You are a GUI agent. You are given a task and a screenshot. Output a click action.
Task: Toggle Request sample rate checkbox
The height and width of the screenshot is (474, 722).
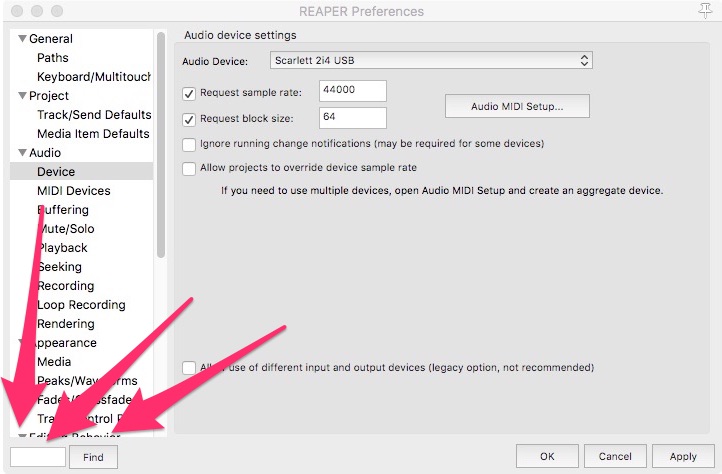point(189,94)
